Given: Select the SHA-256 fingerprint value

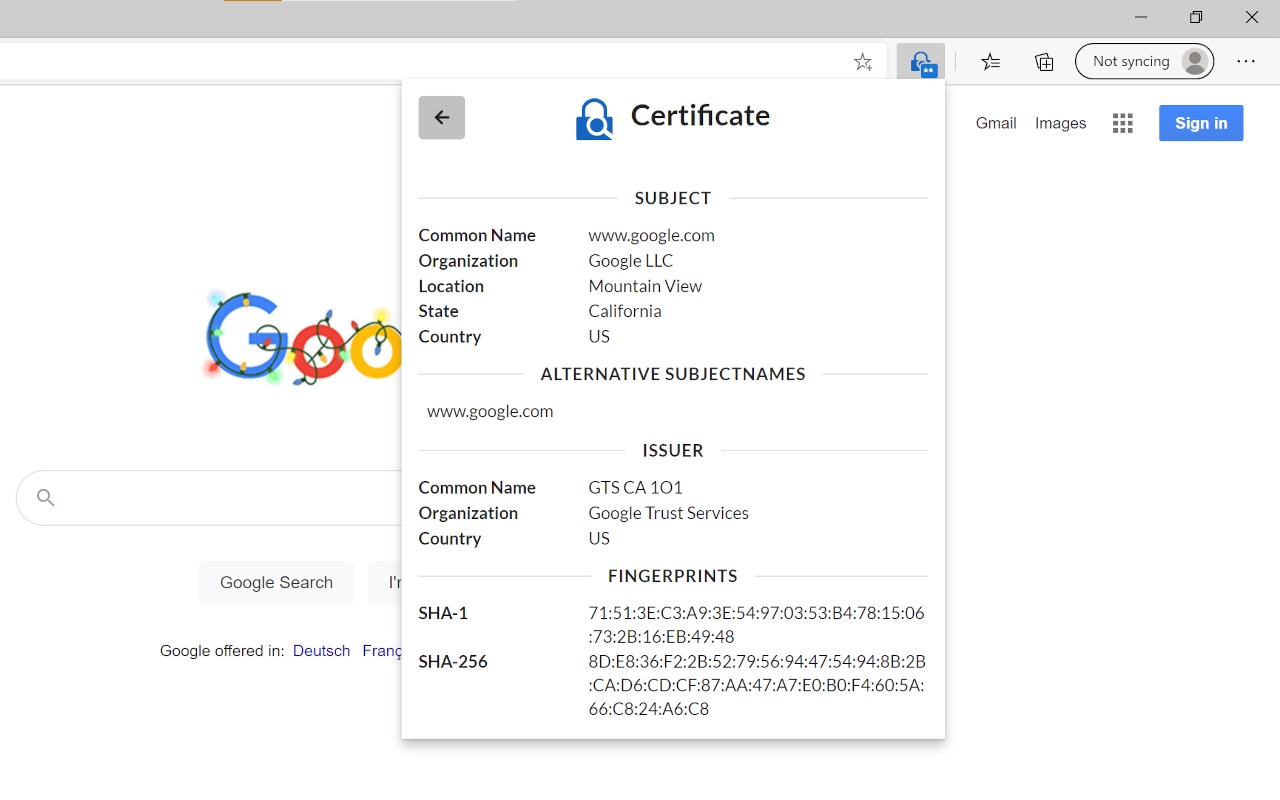Looking at the screenshot, I should [x=757, y=685].
